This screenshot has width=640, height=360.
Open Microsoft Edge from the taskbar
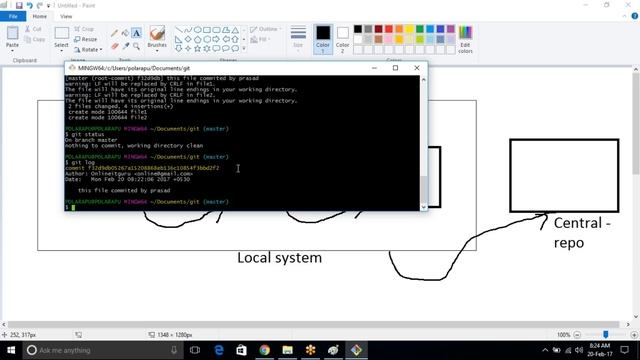pyautogui.click(x=219, y=350)
